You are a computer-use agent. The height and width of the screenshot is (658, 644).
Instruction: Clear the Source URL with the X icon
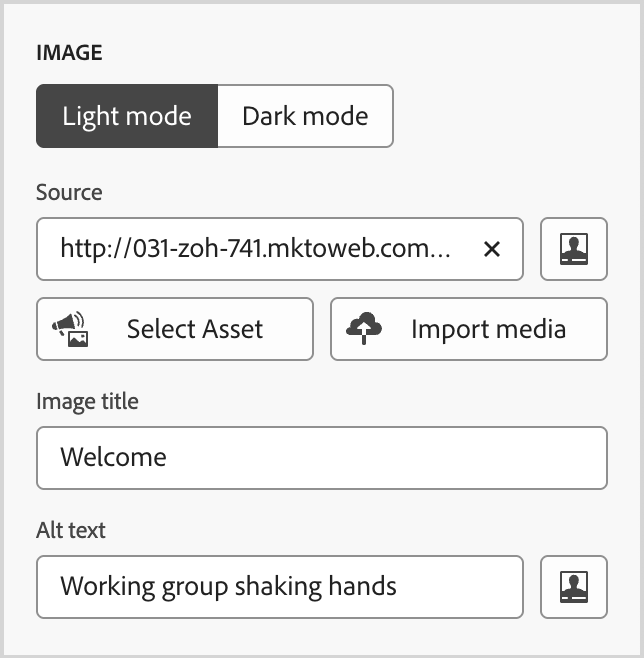[492, 249]
